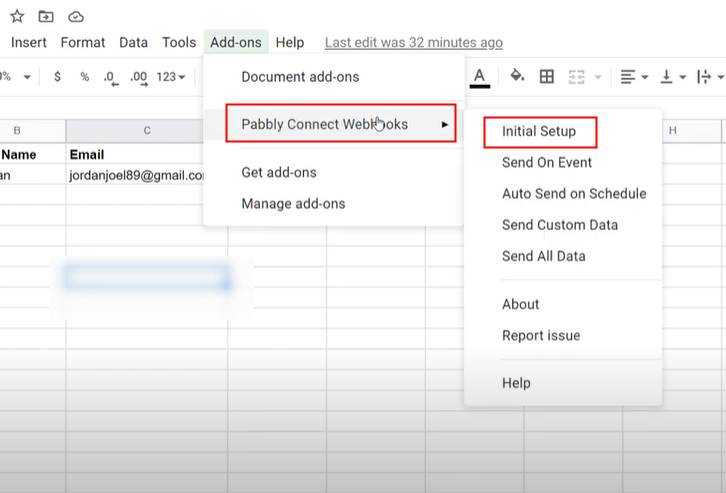Open the Insert menu
Image resolution: width=726 pixels, height=493 pixels.
(x=29, y=43)
